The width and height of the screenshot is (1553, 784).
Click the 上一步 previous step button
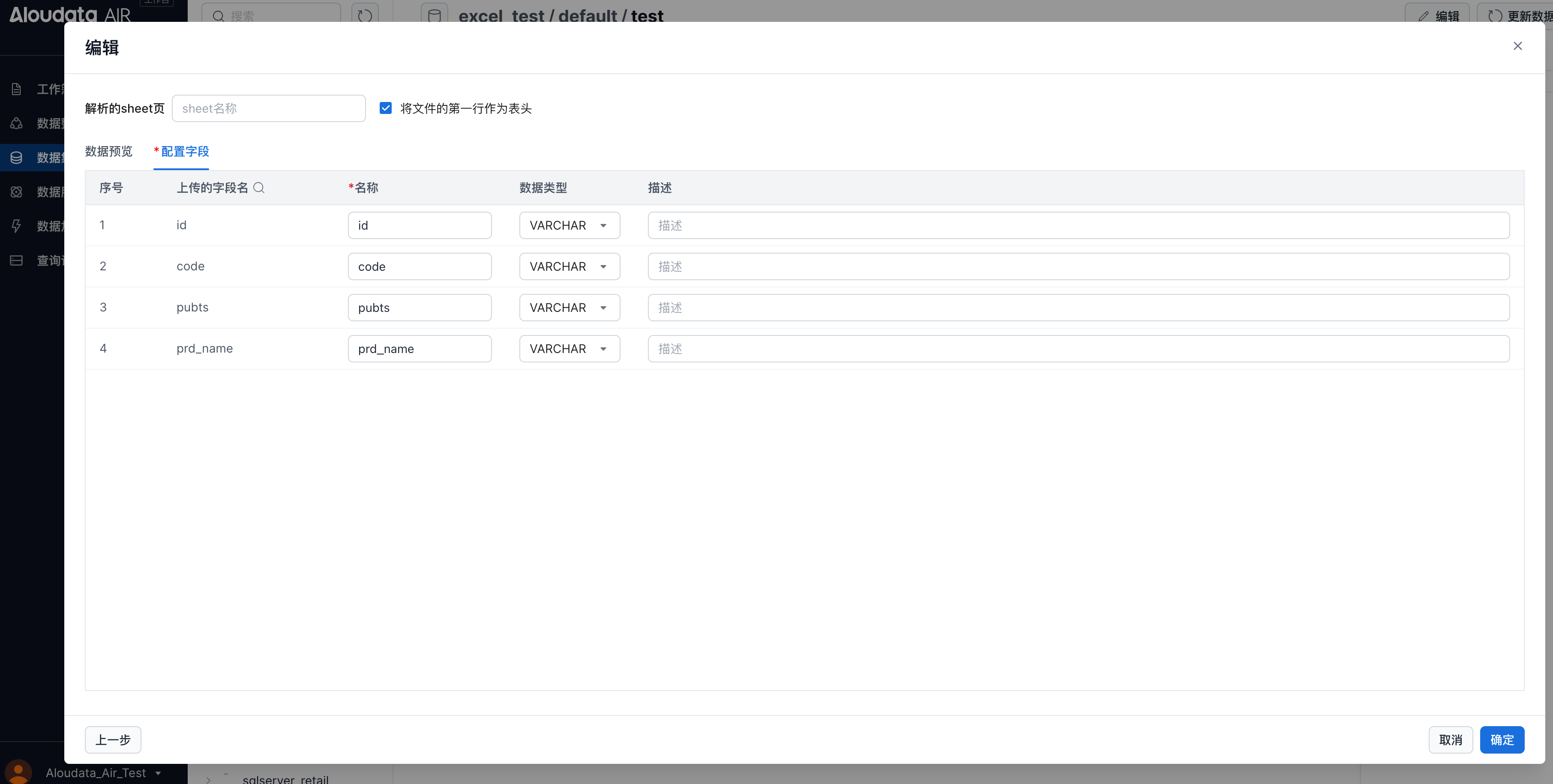[113, 739]
